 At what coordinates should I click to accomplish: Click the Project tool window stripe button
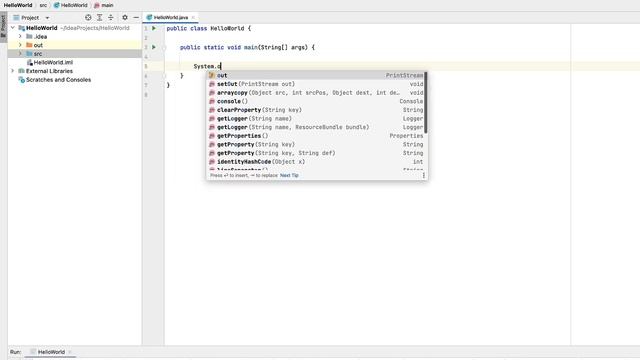coord(3,27)
